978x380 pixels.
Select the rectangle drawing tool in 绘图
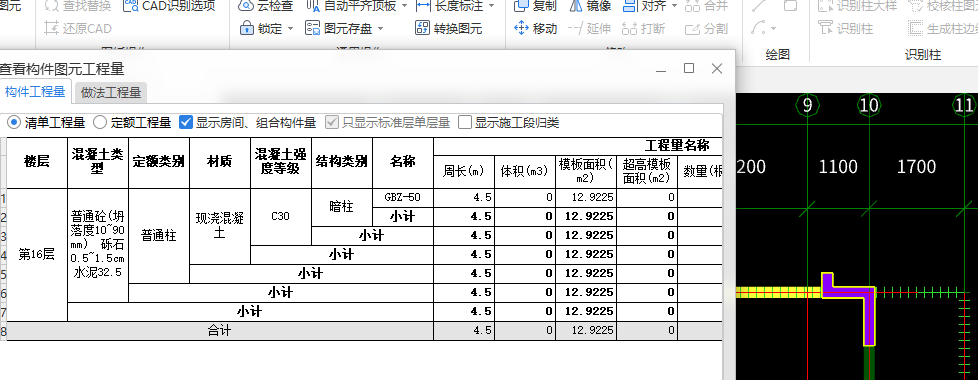[790, 6]
